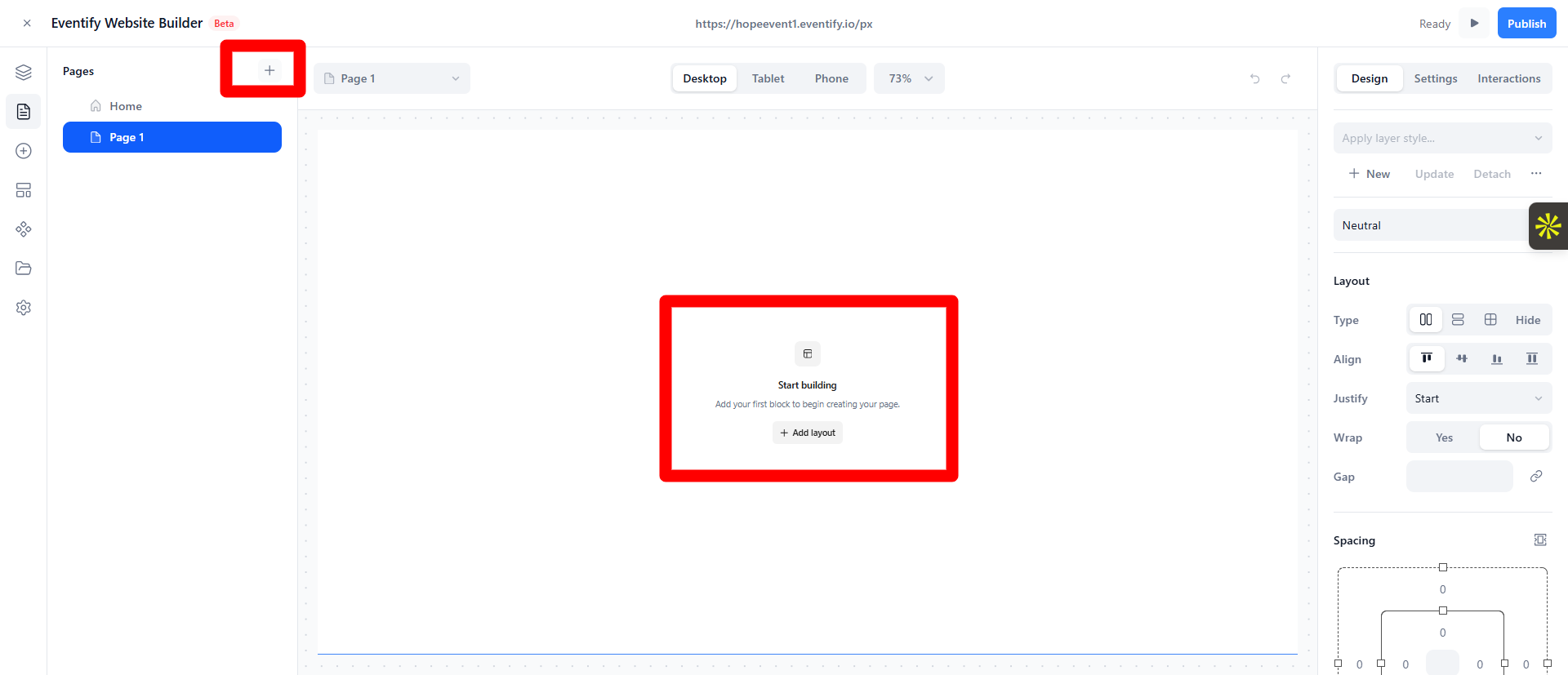
Task: Close the website builder with X icon
Action: [x=27, y=24]
